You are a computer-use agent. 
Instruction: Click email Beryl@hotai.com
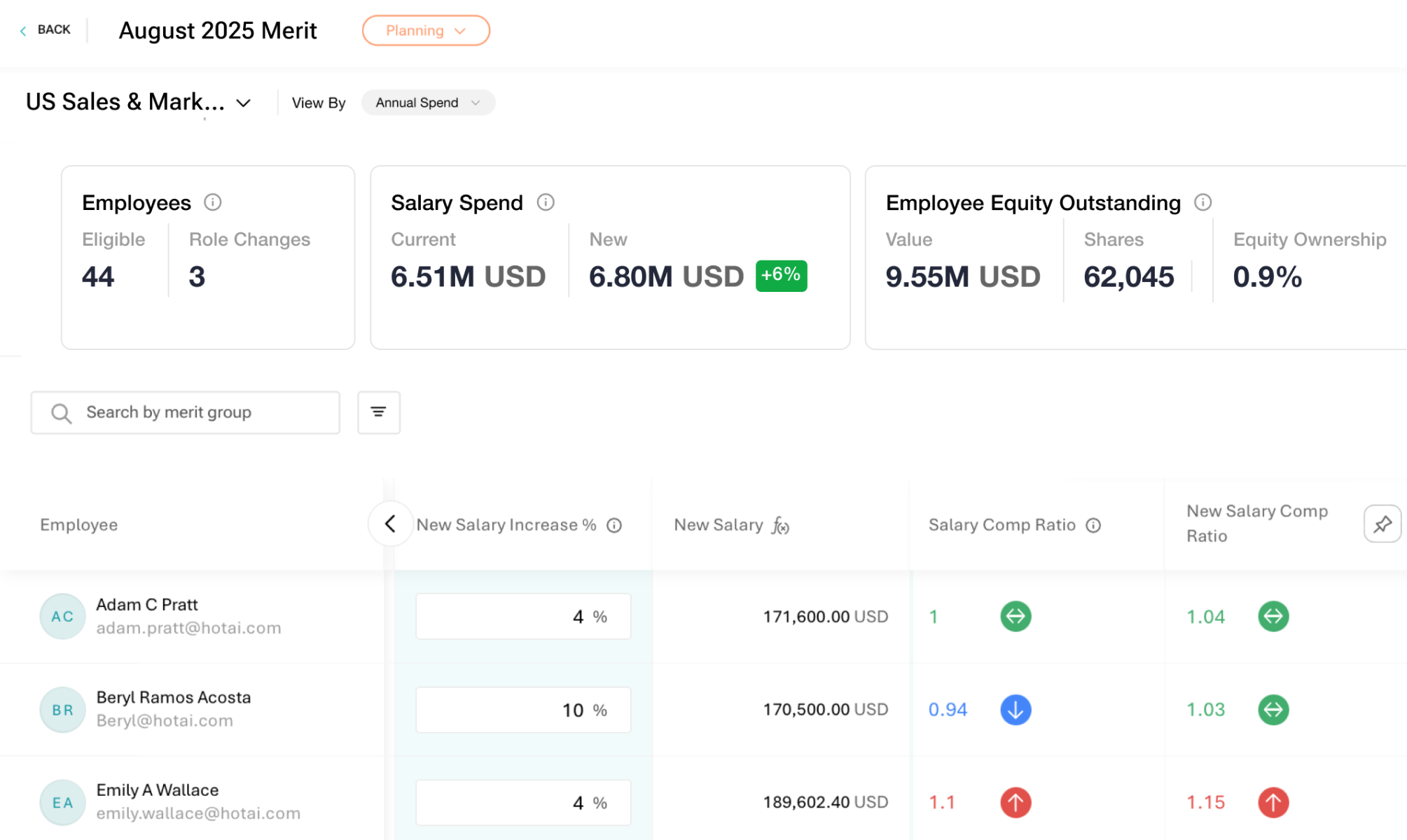[x=165, y=721]
